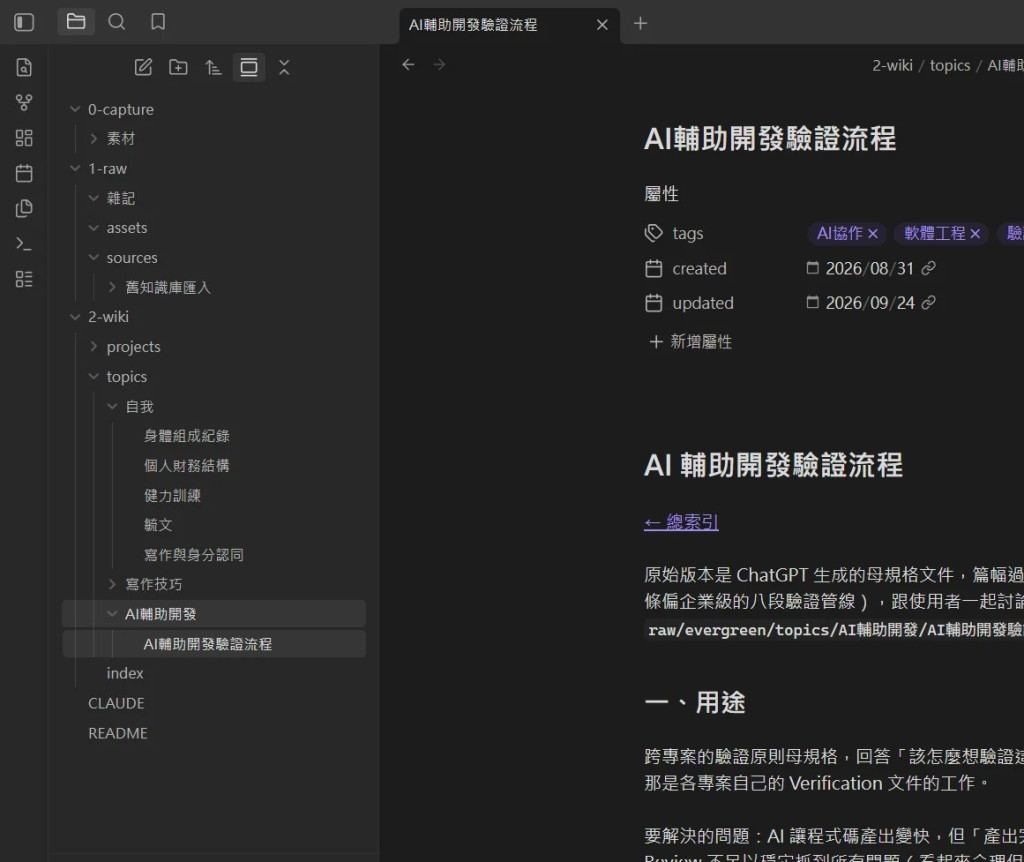1024x862 pixels.
Task: Open graph view ribbon icon
Action: pos(24,103)
